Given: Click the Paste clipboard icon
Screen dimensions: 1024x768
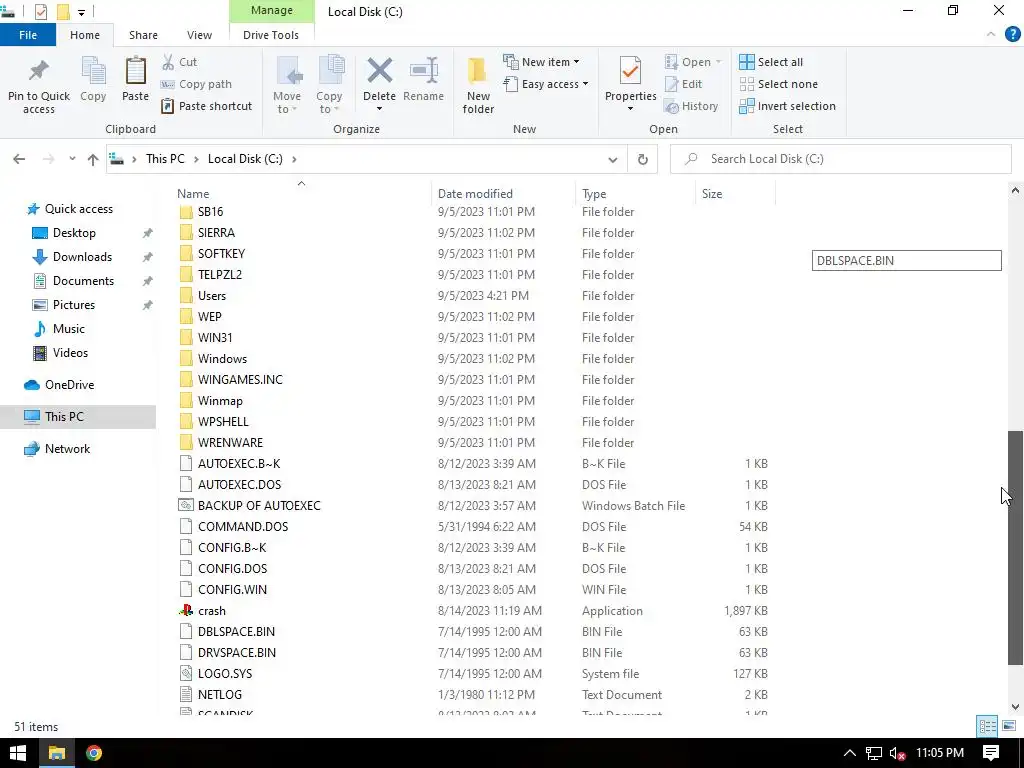Looking at the screenshot, I should click(135, 71).
